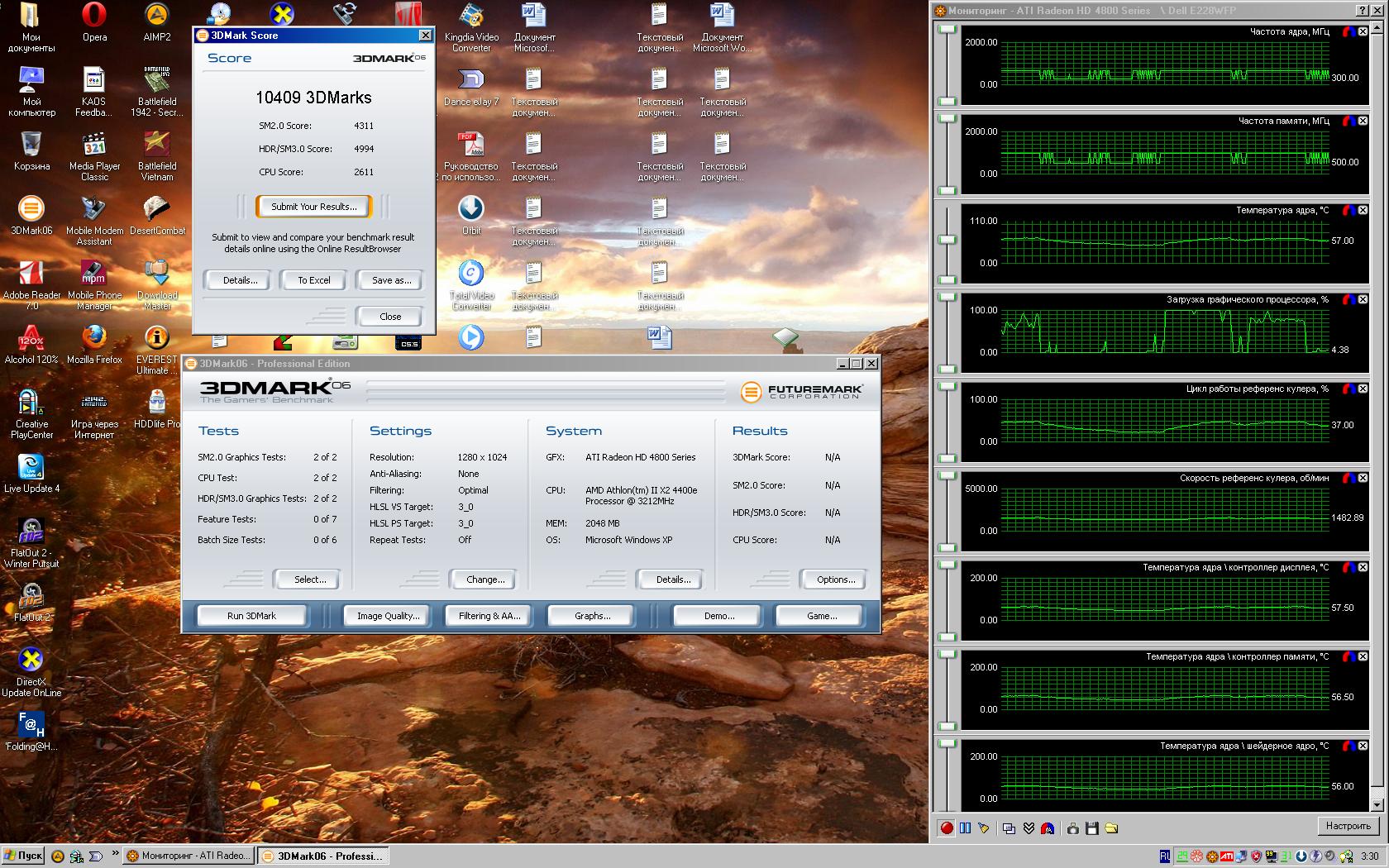
Task: Click Save as button in score dialog
Action: coord(391,280)
